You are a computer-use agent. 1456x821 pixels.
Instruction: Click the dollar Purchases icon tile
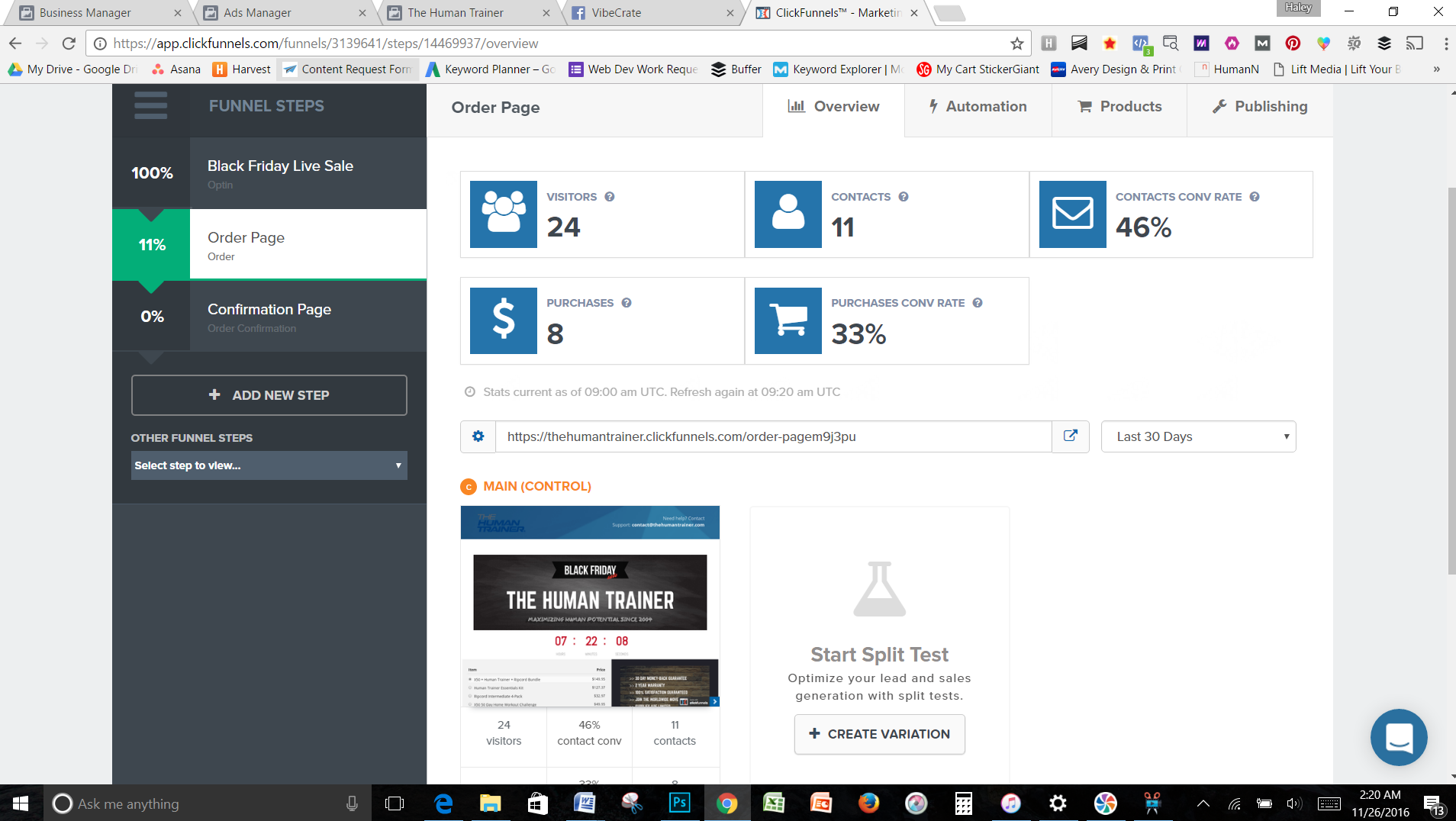tap(504, 320)
